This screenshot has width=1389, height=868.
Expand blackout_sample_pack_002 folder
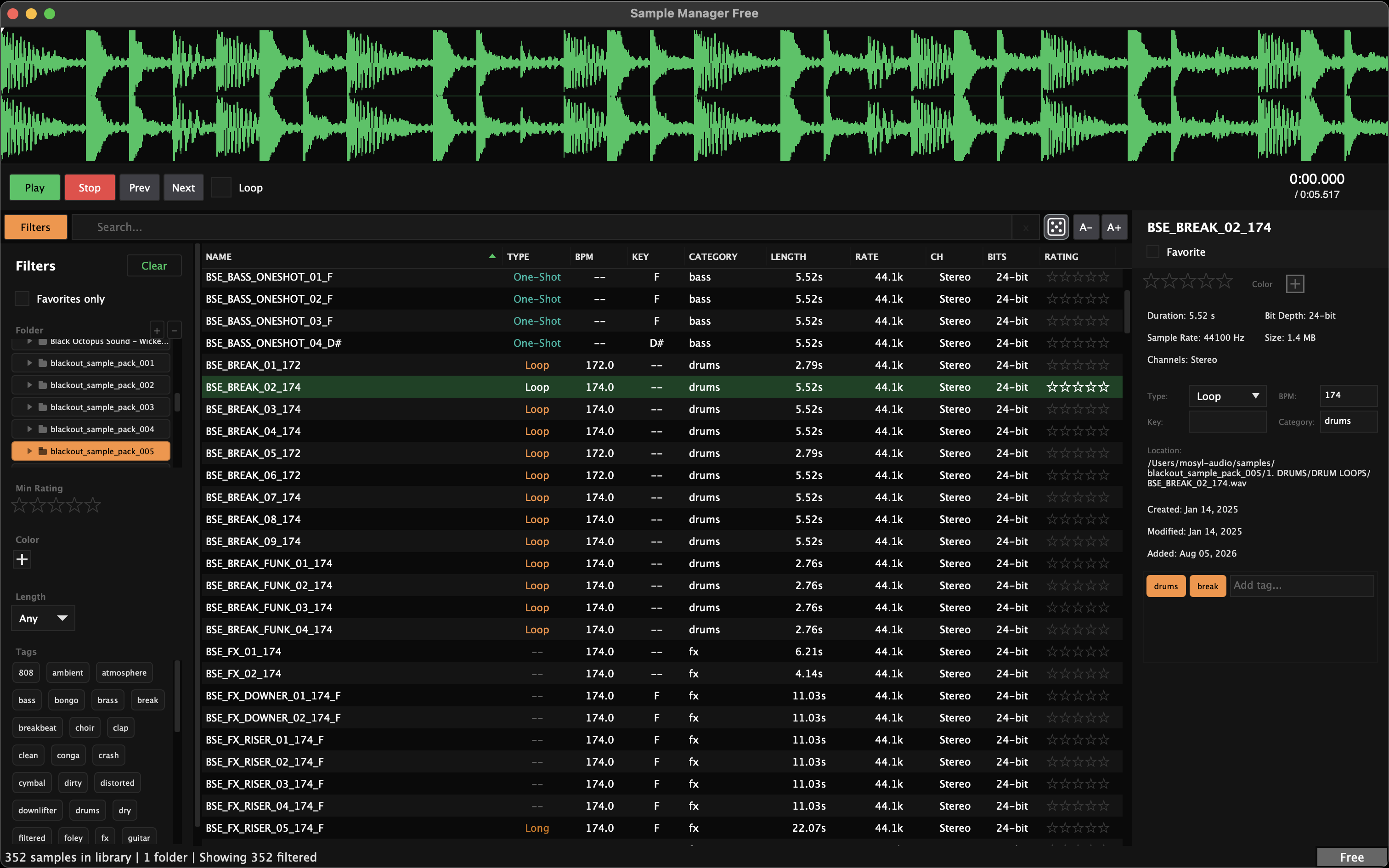pyautogui.click(x=29, y=385)
